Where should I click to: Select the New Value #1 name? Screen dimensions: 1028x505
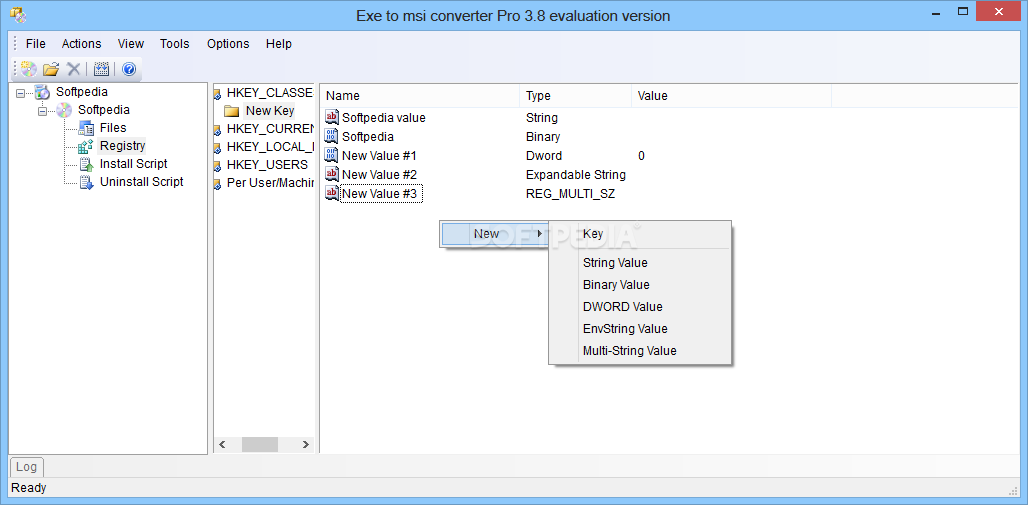click(x=379, y=155)
